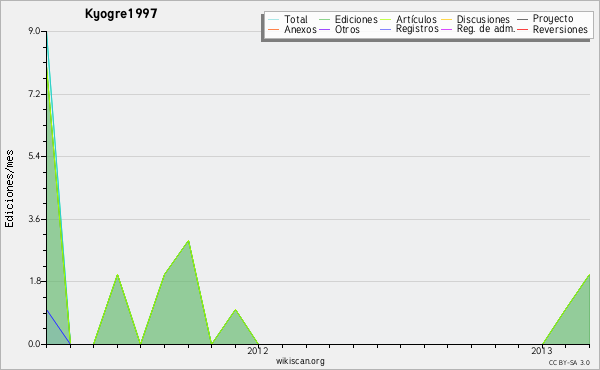Select the Anexos legend entry
Viewport: 600px width, 370px height.
click(300, 29)
